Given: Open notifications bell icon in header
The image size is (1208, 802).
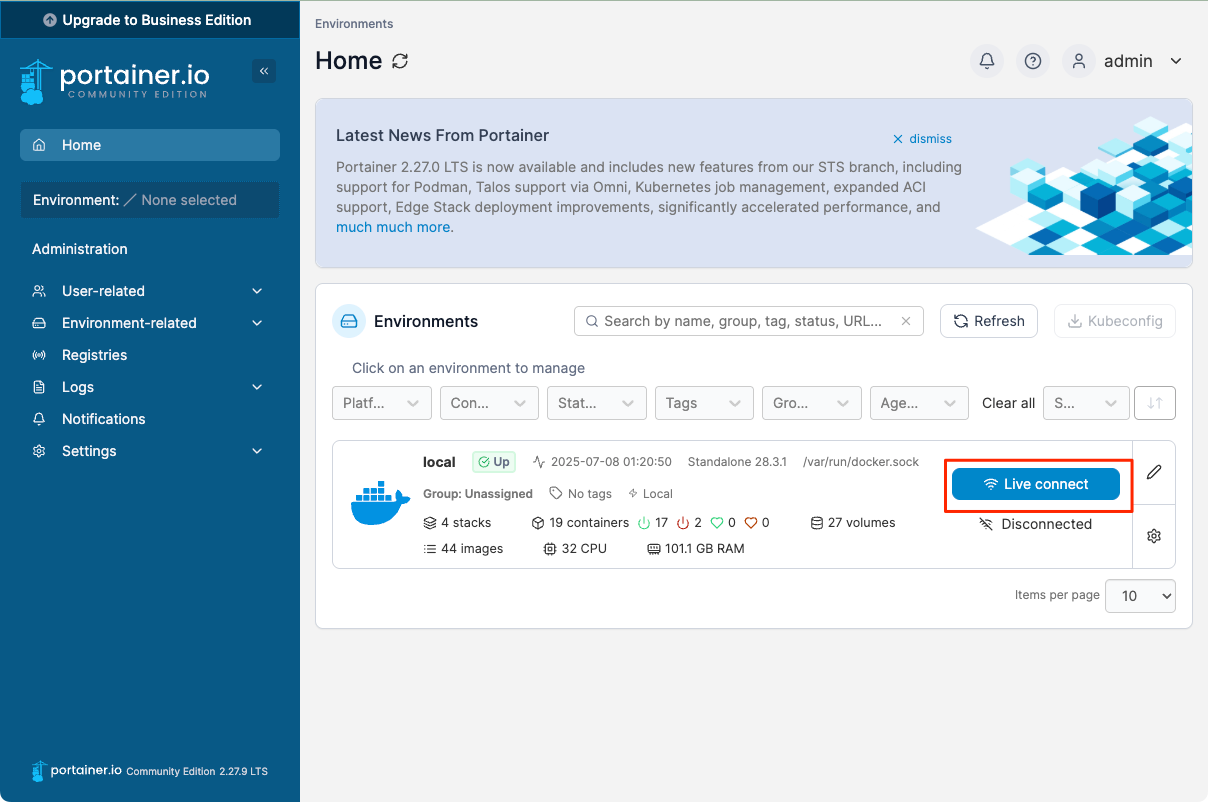Looking at the screenshot, I should (987, 61).
